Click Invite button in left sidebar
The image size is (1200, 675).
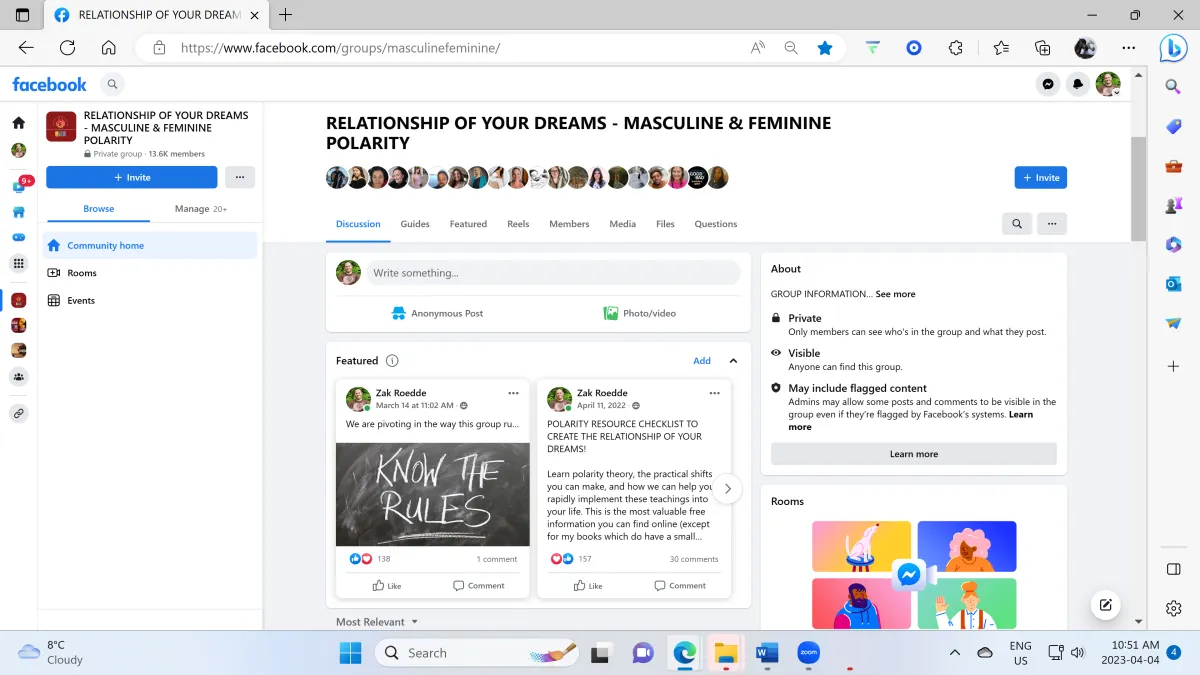(131, 177)
